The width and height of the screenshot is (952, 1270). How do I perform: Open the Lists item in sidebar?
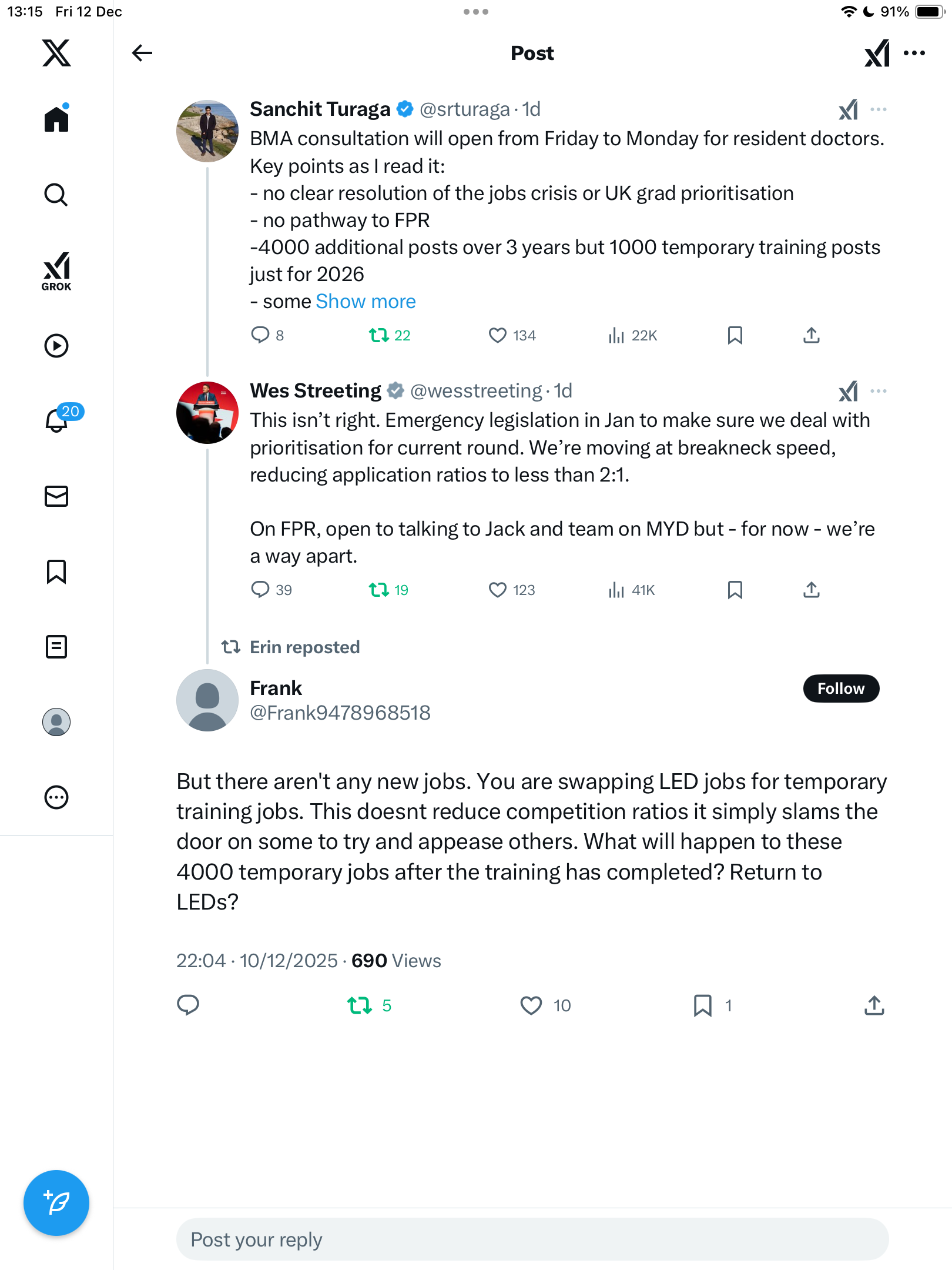point(56,647)
